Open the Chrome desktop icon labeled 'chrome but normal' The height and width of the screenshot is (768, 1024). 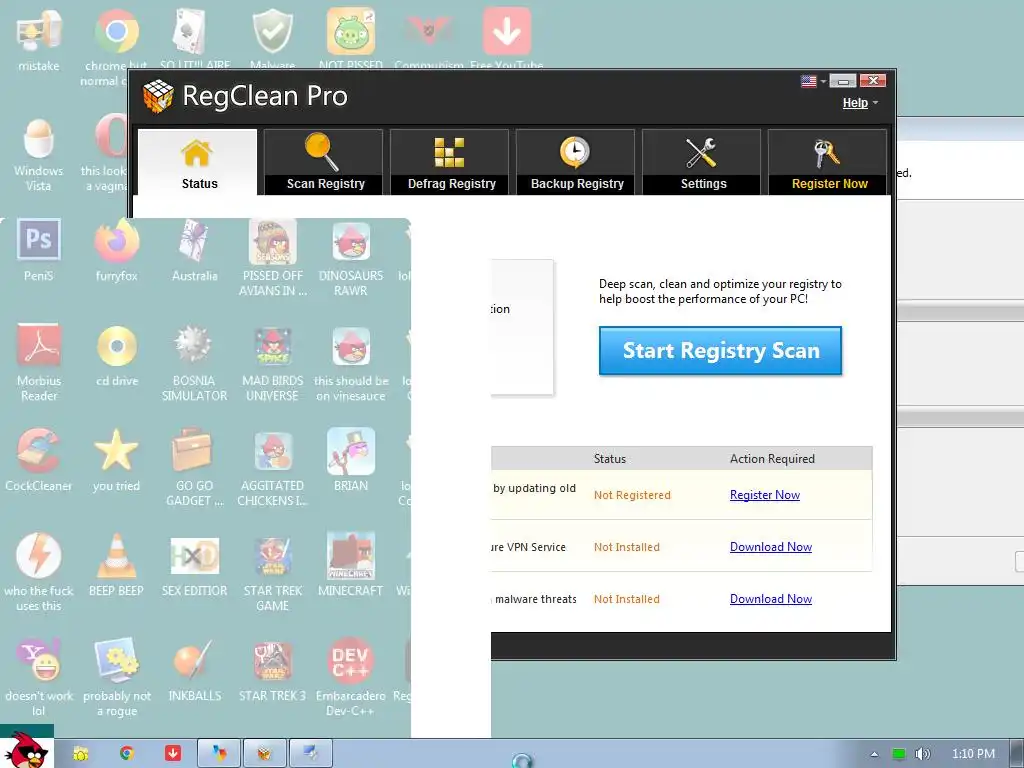pos(116,46)
